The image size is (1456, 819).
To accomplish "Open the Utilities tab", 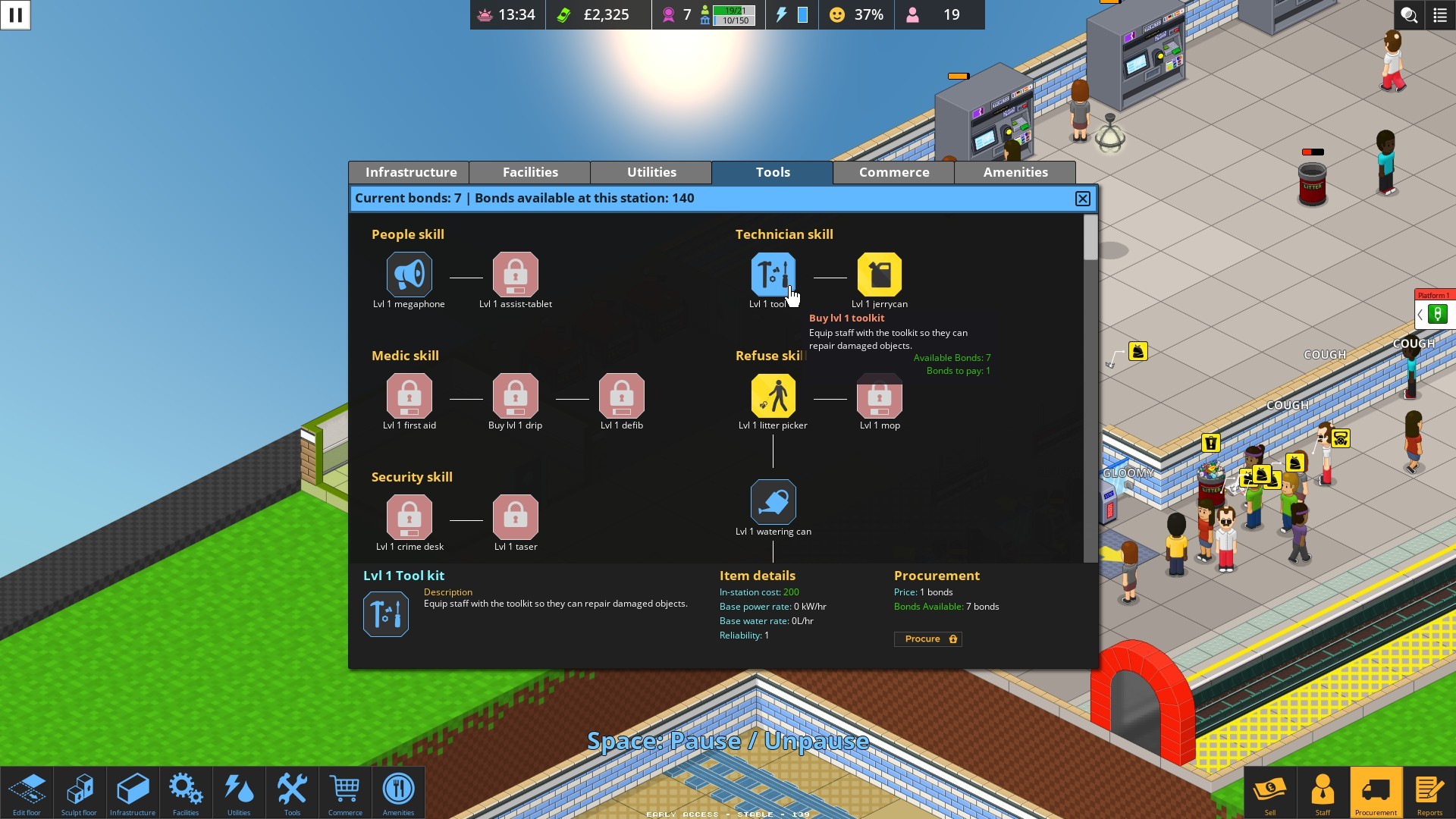I will (652, 172).
